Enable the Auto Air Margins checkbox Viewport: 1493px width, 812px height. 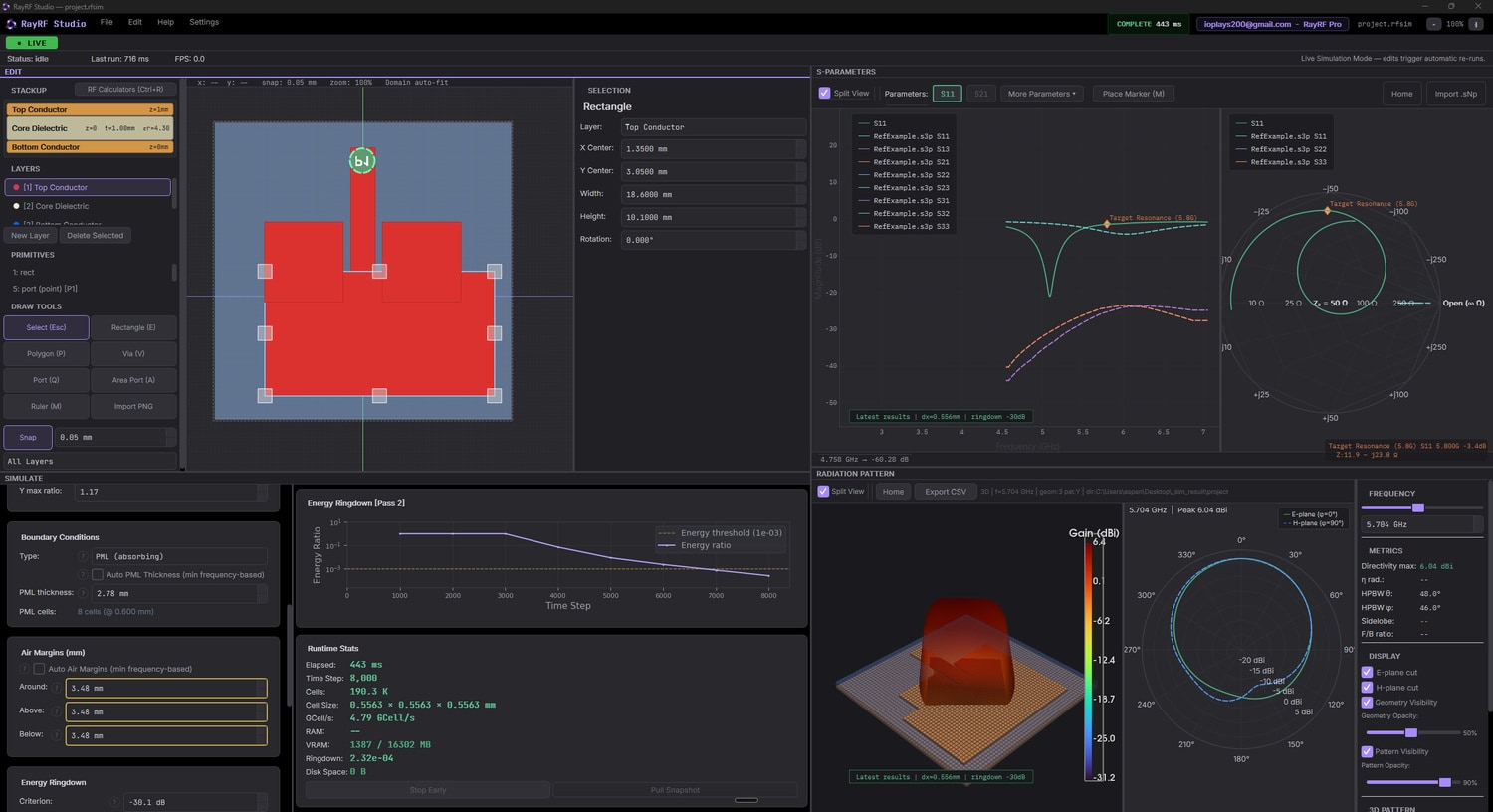coord(39,669)
